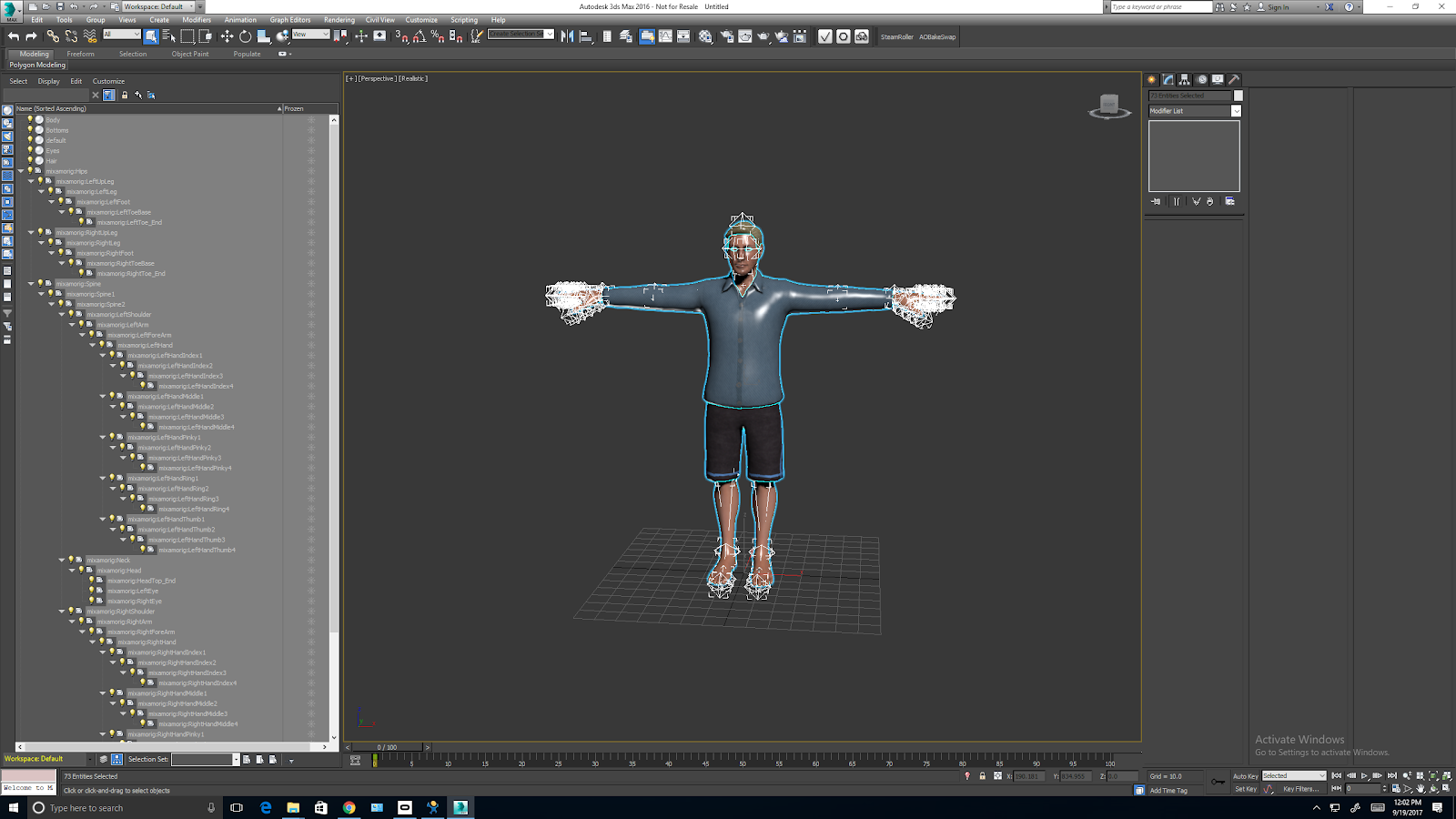Open the Material Editor from toolbar
This screenshot has height=819, width=1456.
click(705, 36)
